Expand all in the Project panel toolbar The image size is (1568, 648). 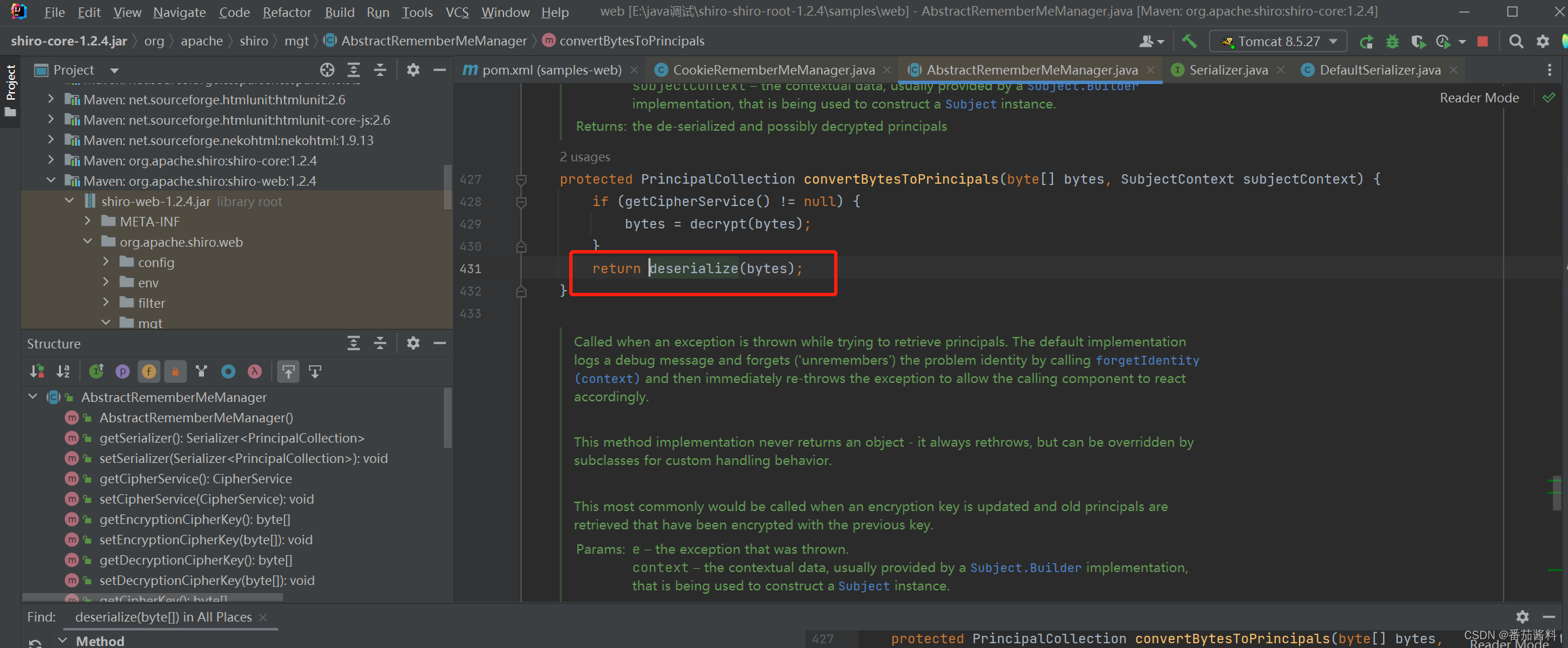point(354,70)
